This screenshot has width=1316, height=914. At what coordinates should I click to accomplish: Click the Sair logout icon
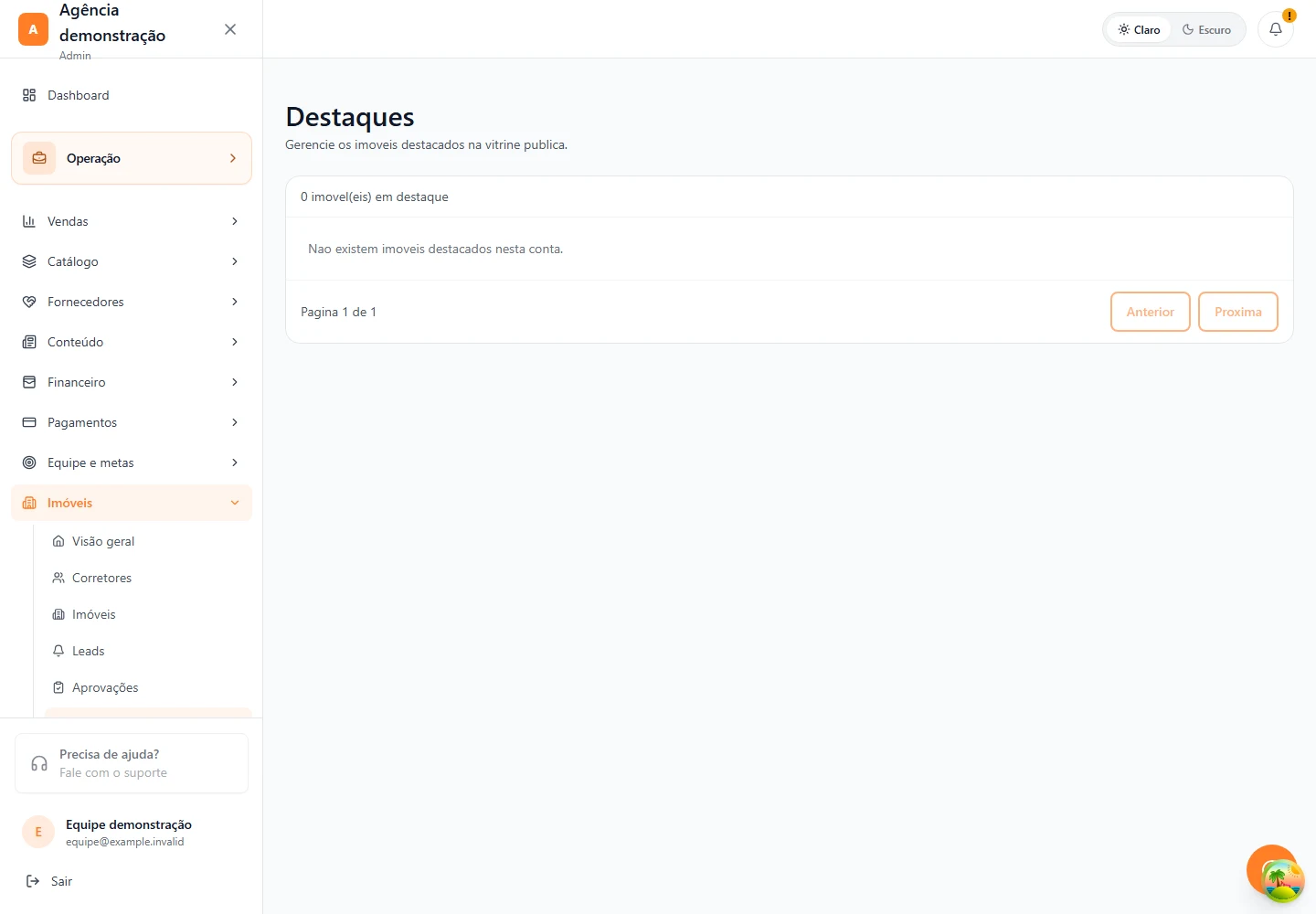tap(33, 881)
